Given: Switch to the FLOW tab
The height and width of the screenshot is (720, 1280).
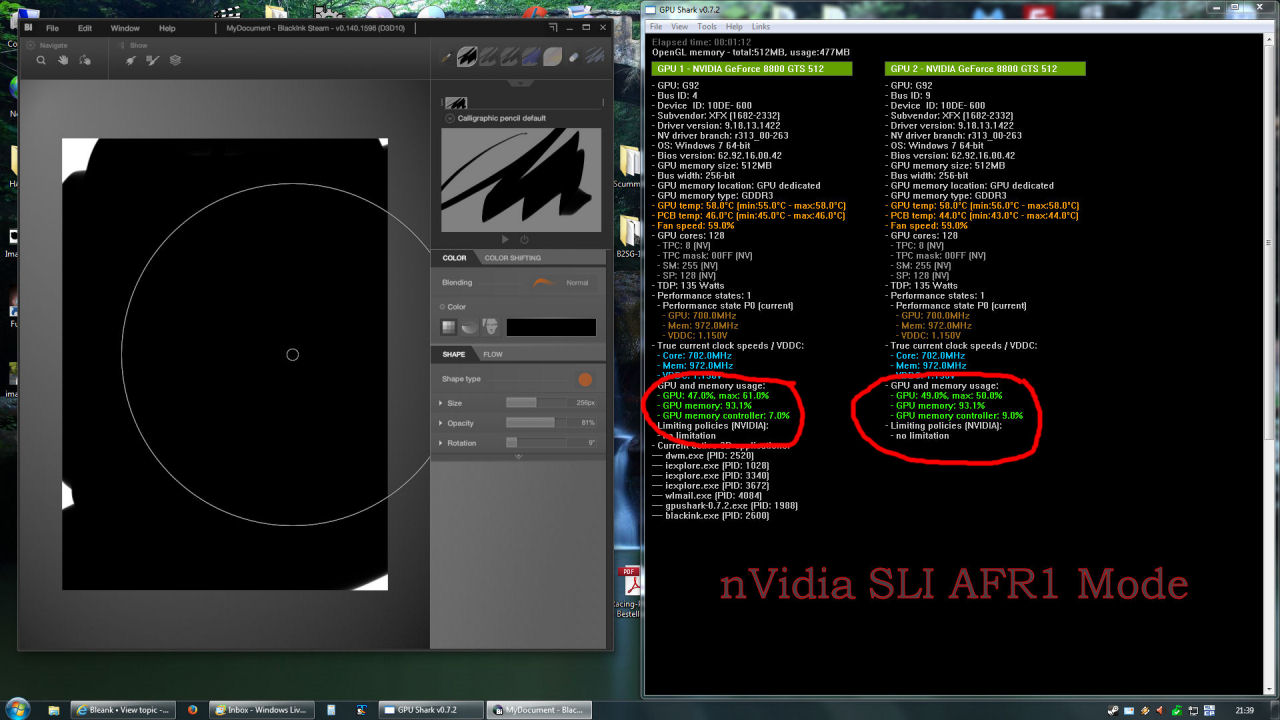Looking at the screenshot, I should 493,354.
